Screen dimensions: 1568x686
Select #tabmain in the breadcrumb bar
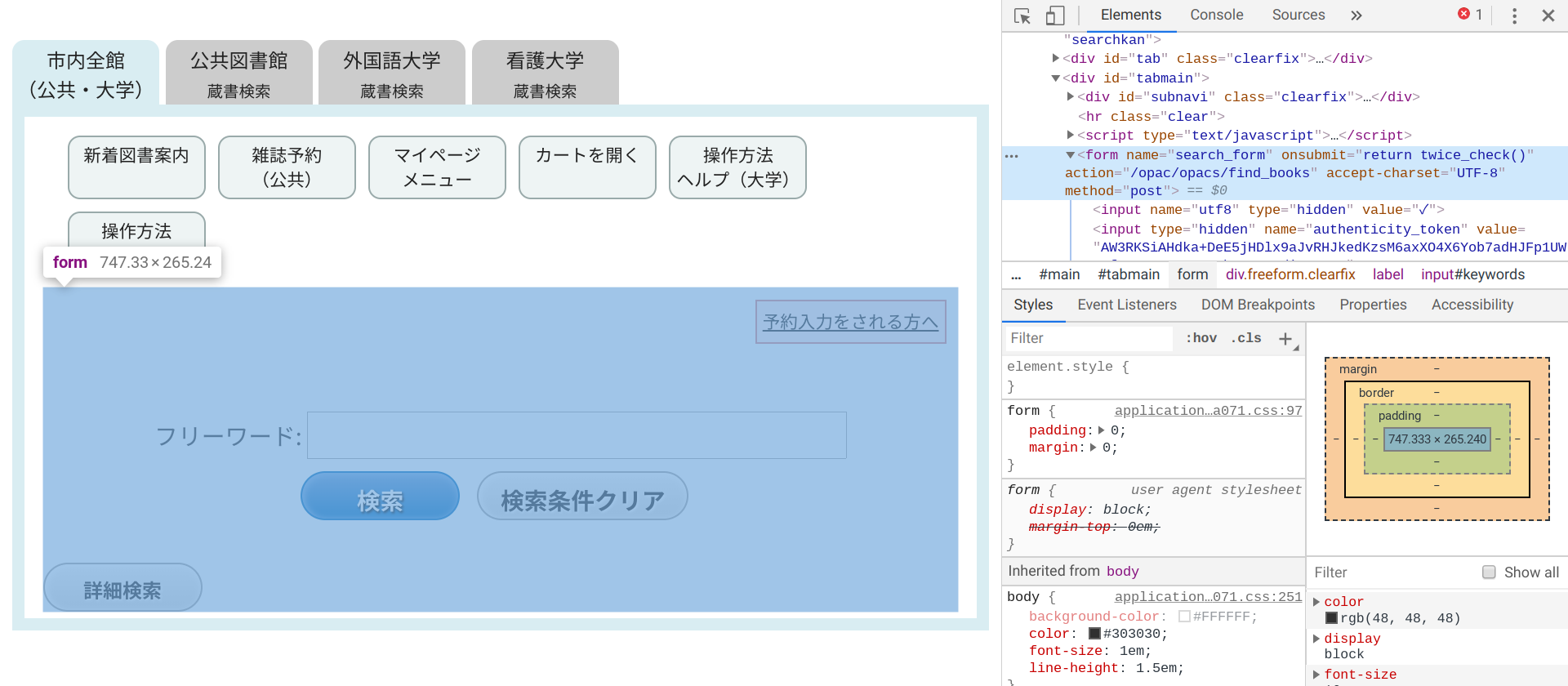1129,275
